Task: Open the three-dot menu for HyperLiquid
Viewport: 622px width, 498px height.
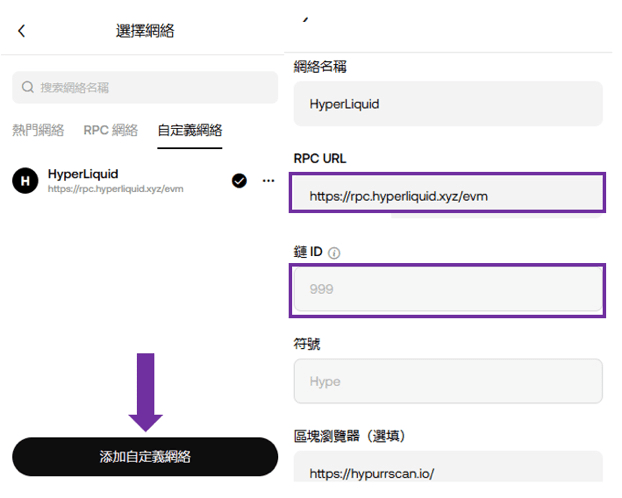Action: point(269,181)
